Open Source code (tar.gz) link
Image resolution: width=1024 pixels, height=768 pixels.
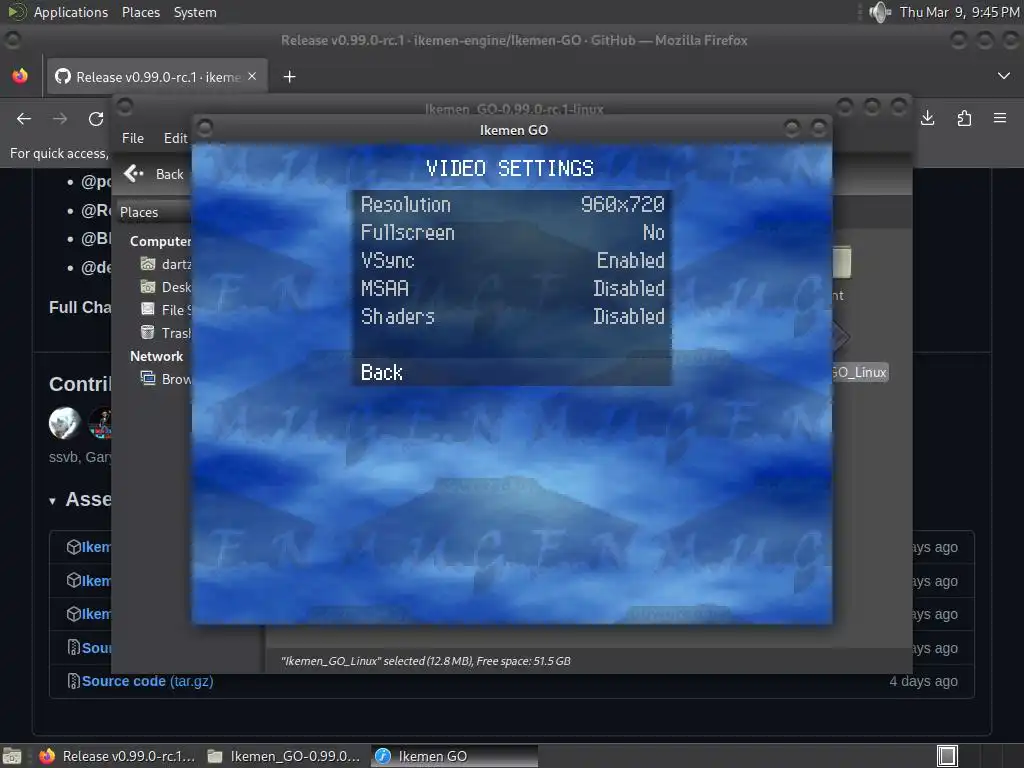(148, 681)
